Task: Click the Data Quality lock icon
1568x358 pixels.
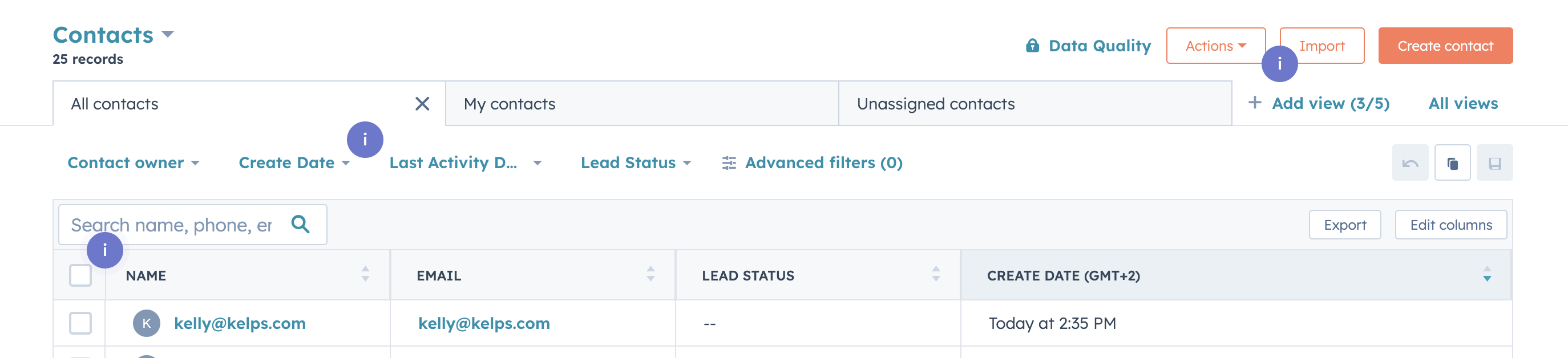Action: (1032, 46)
